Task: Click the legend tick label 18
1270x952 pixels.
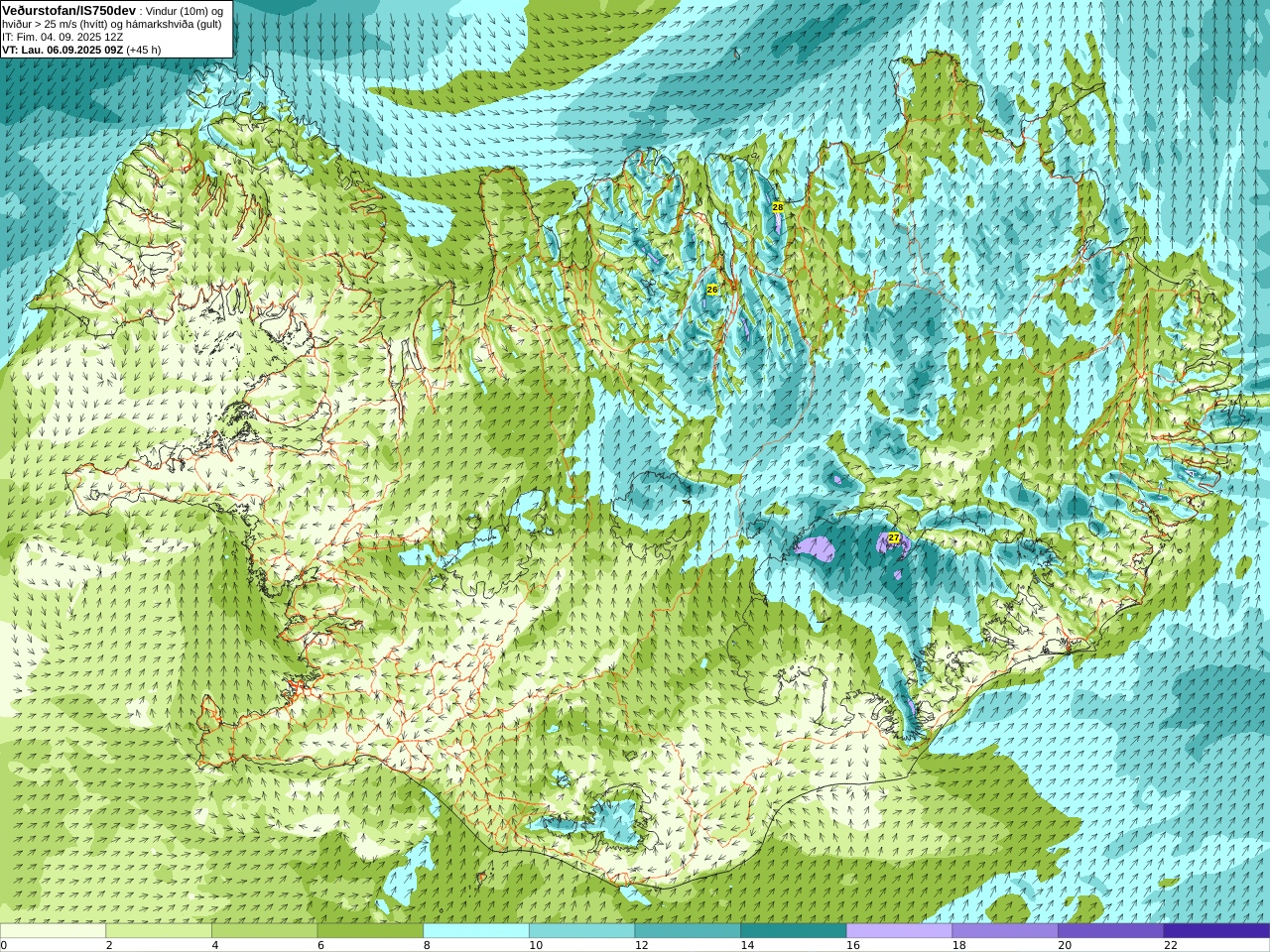Action: (x=958, y=945)
